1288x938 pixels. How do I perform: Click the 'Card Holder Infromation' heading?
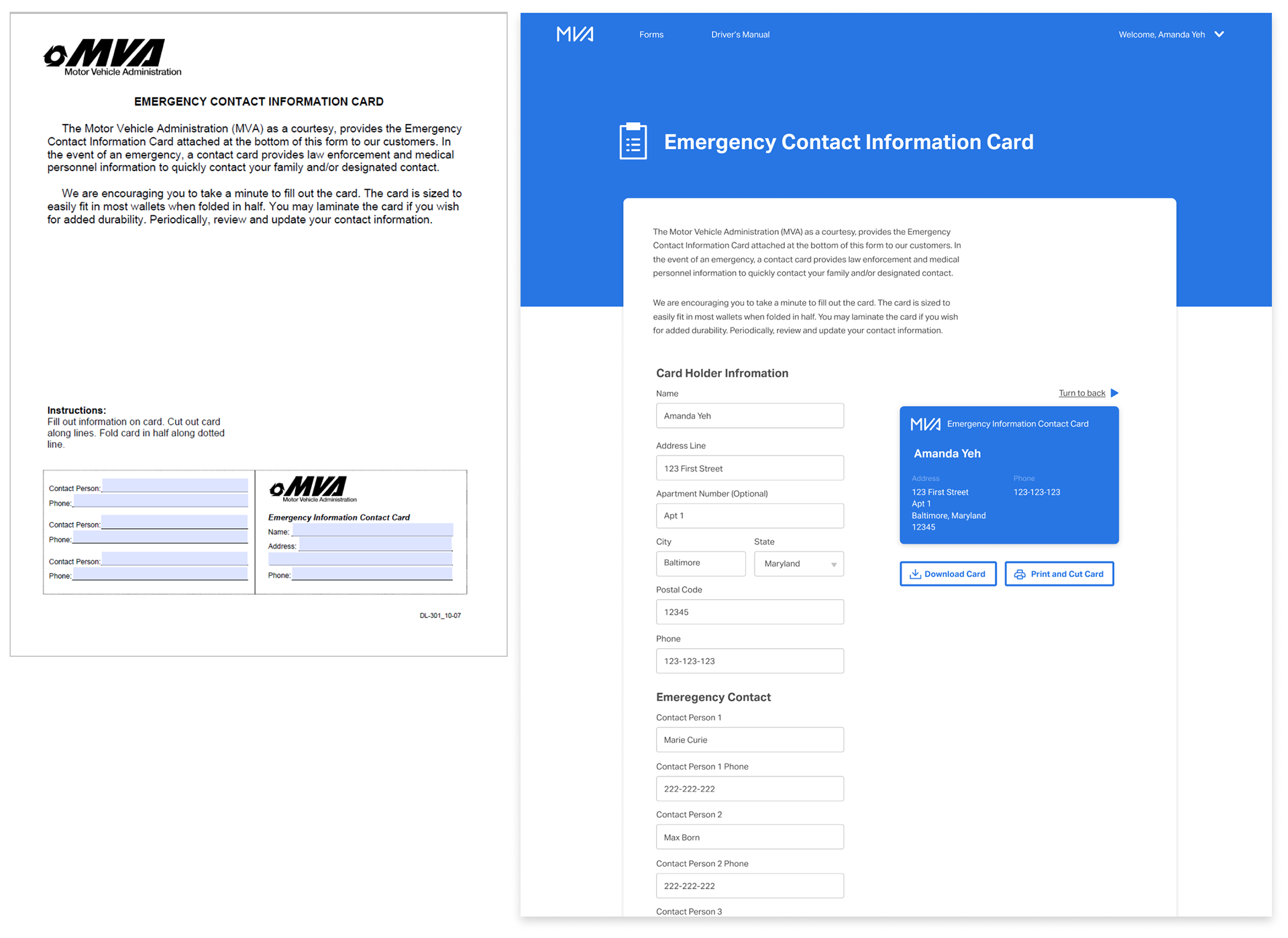click(722, 374)
